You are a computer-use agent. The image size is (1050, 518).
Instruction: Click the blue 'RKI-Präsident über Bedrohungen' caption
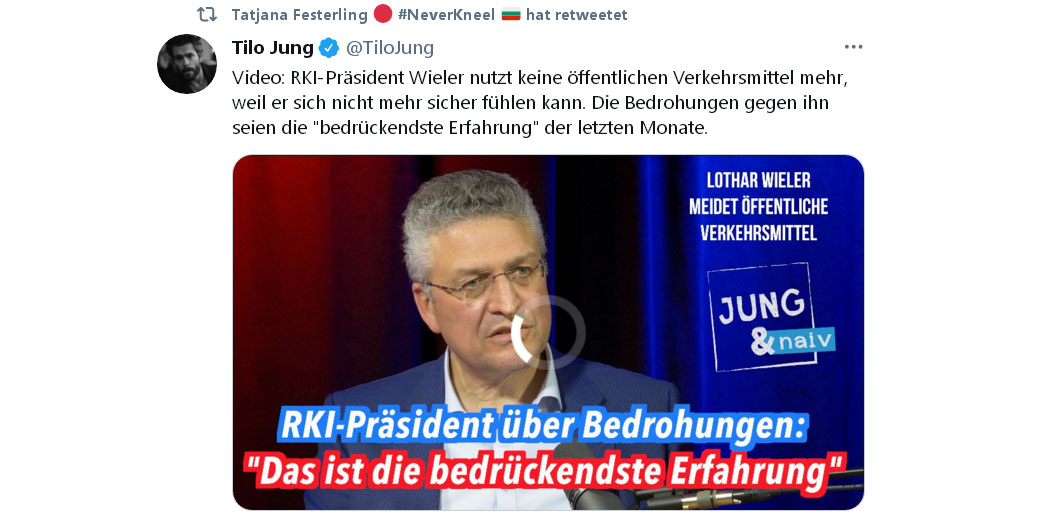(x=544, y=427)
